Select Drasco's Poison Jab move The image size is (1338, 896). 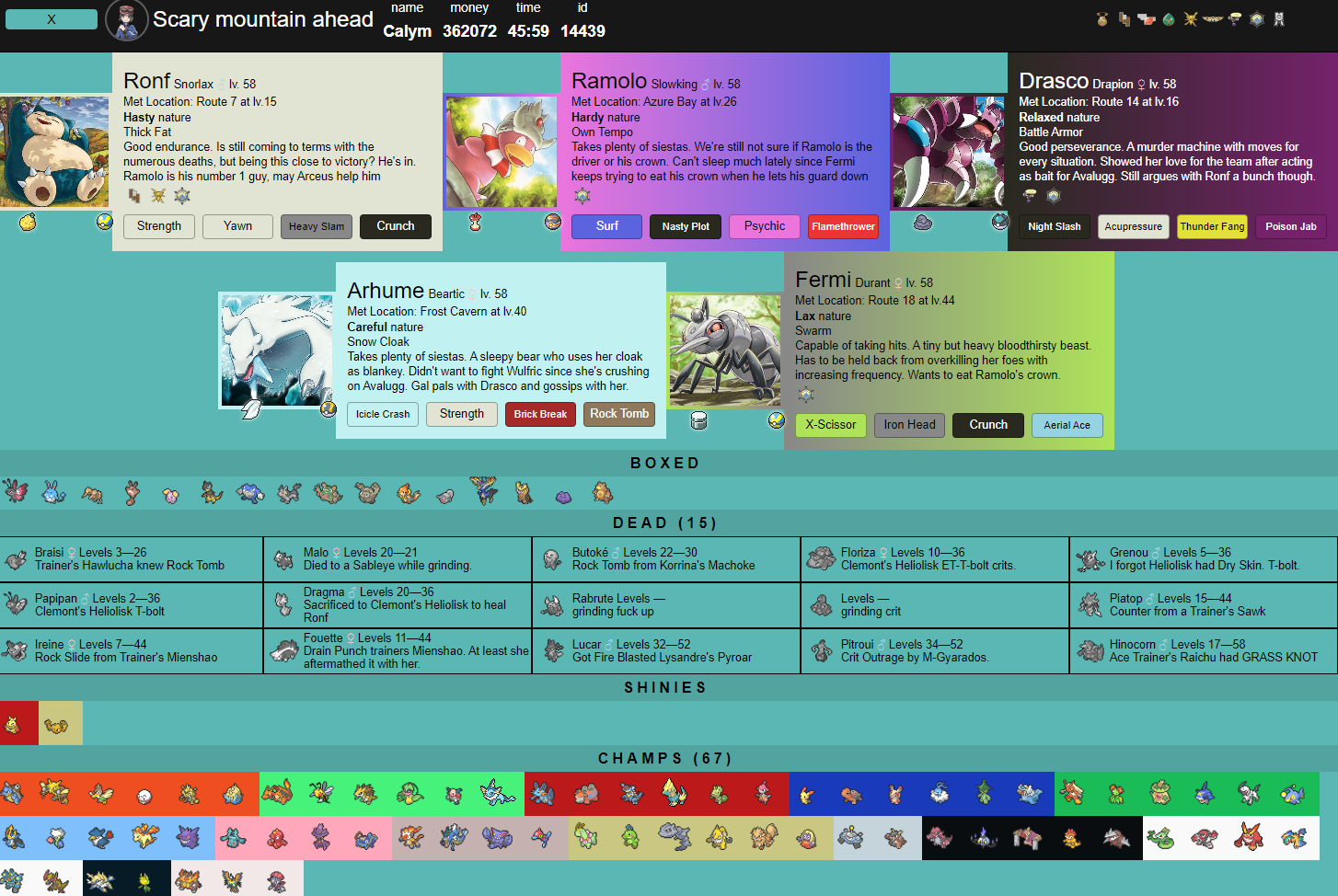1291,226
